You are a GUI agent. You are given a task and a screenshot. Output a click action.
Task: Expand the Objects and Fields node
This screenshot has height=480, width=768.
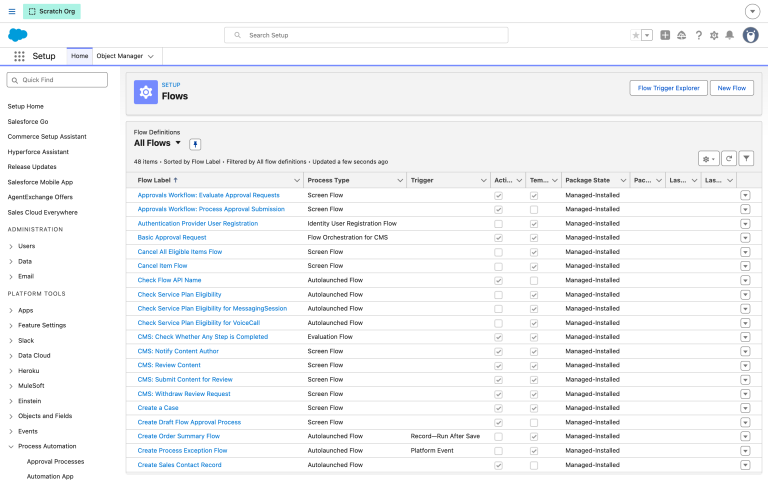11,416
